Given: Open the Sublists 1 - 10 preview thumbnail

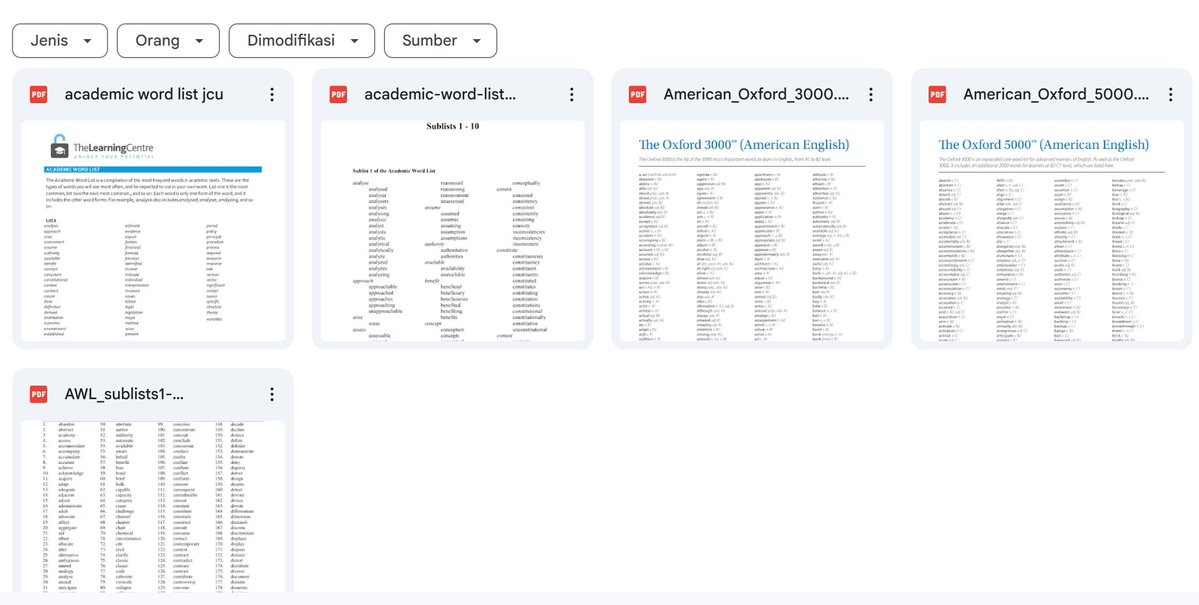Looking at the screenshot, I should 453,231.
